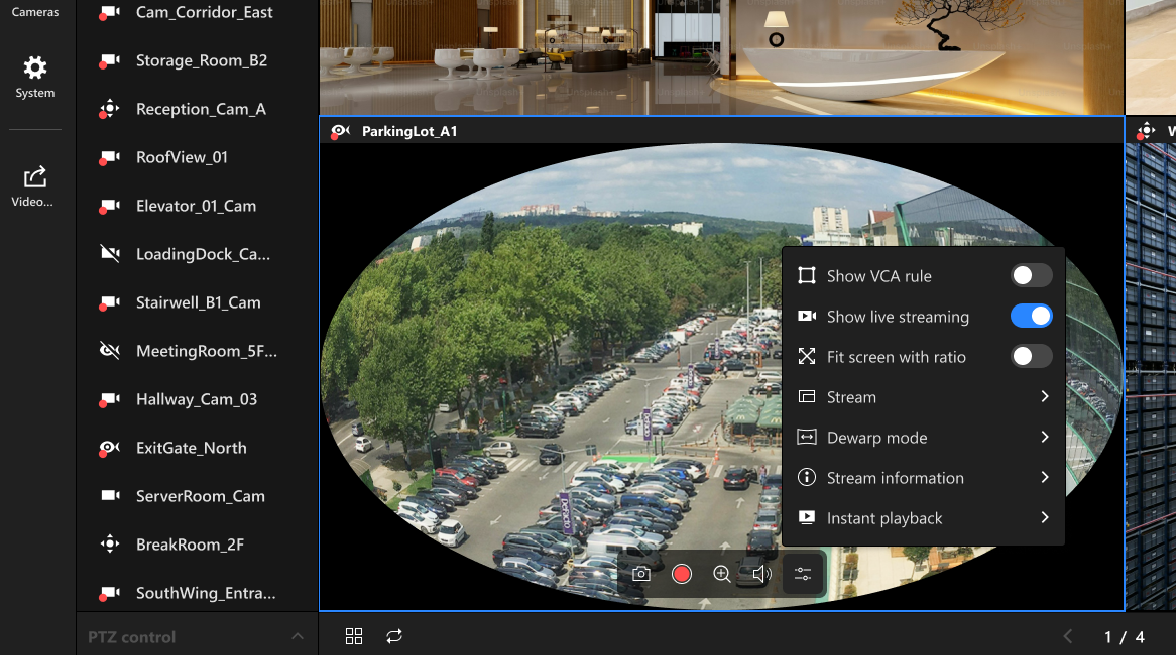Open the Stream information submenu arrow
Screen dimensions: 1176x655
tap(1044, 478)
